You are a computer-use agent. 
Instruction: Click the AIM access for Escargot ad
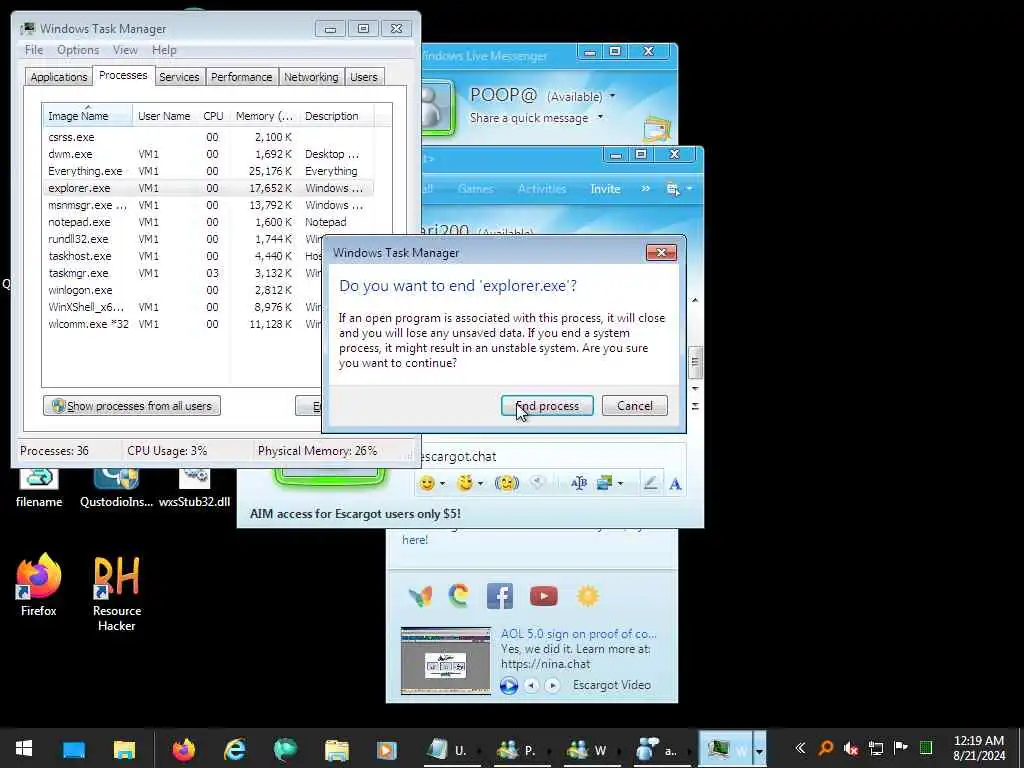tap(355, 513)
